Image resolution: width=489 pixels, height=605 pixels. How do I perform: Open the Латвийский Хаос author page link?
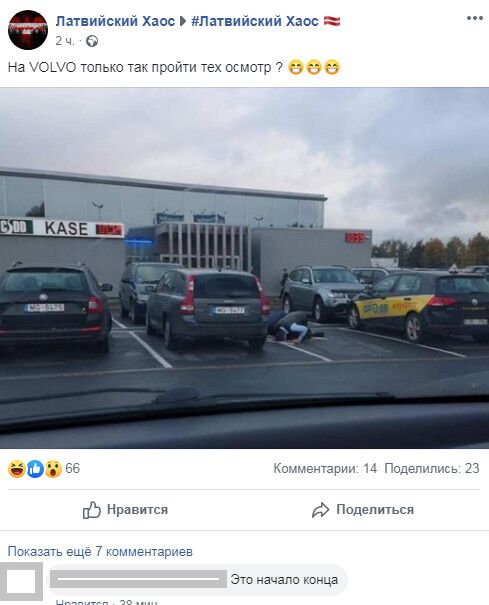tap(115, 21)
